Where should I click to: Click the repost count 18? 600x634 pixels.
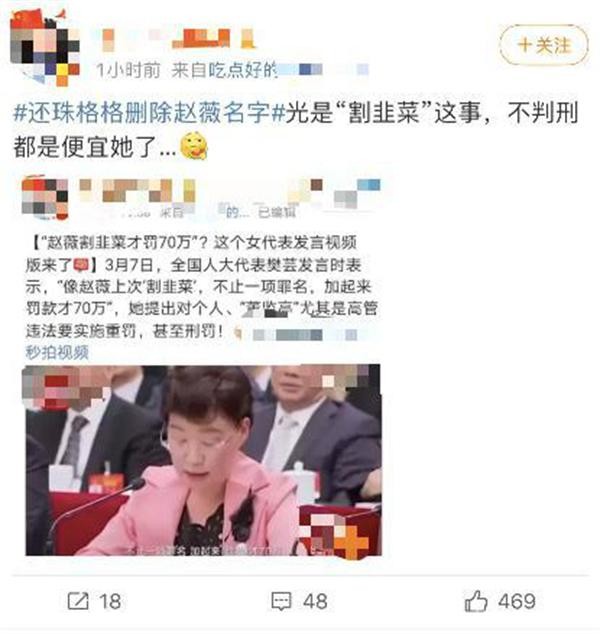(x=110, y=602)
